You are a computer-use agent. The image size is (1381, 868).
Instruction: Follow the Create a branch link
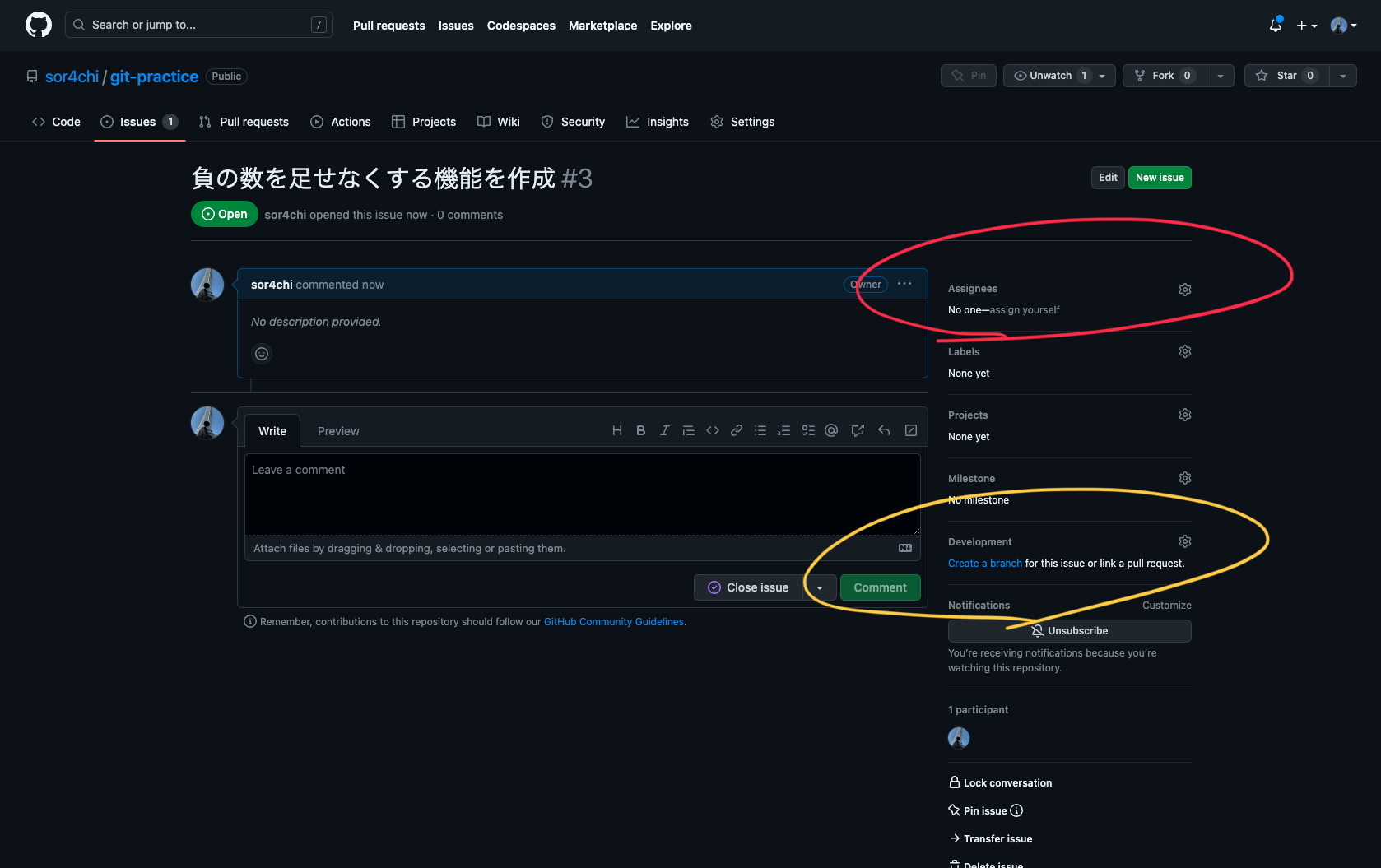(984, 564)
